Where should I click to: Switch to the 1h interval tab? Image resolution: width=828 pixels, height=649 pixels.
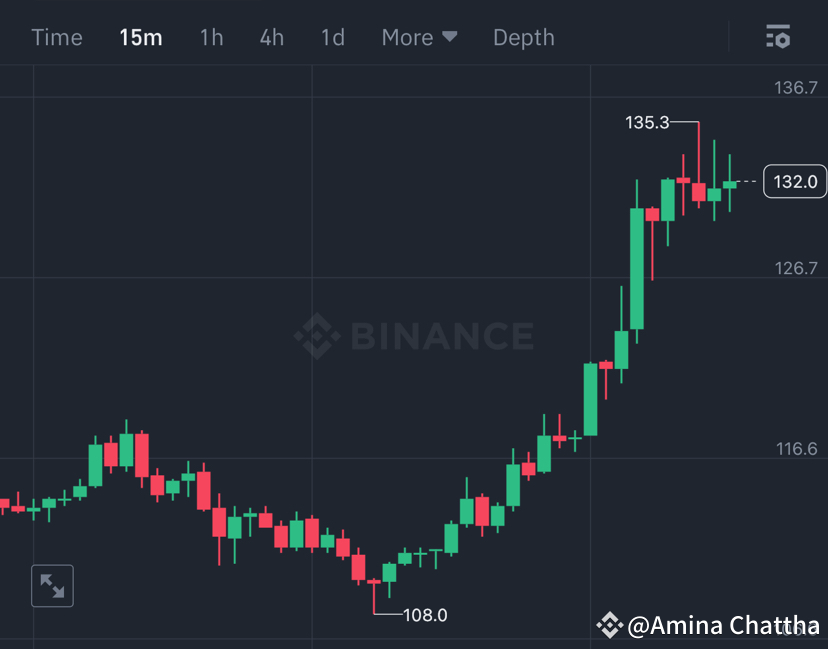(x=211, y=37)
